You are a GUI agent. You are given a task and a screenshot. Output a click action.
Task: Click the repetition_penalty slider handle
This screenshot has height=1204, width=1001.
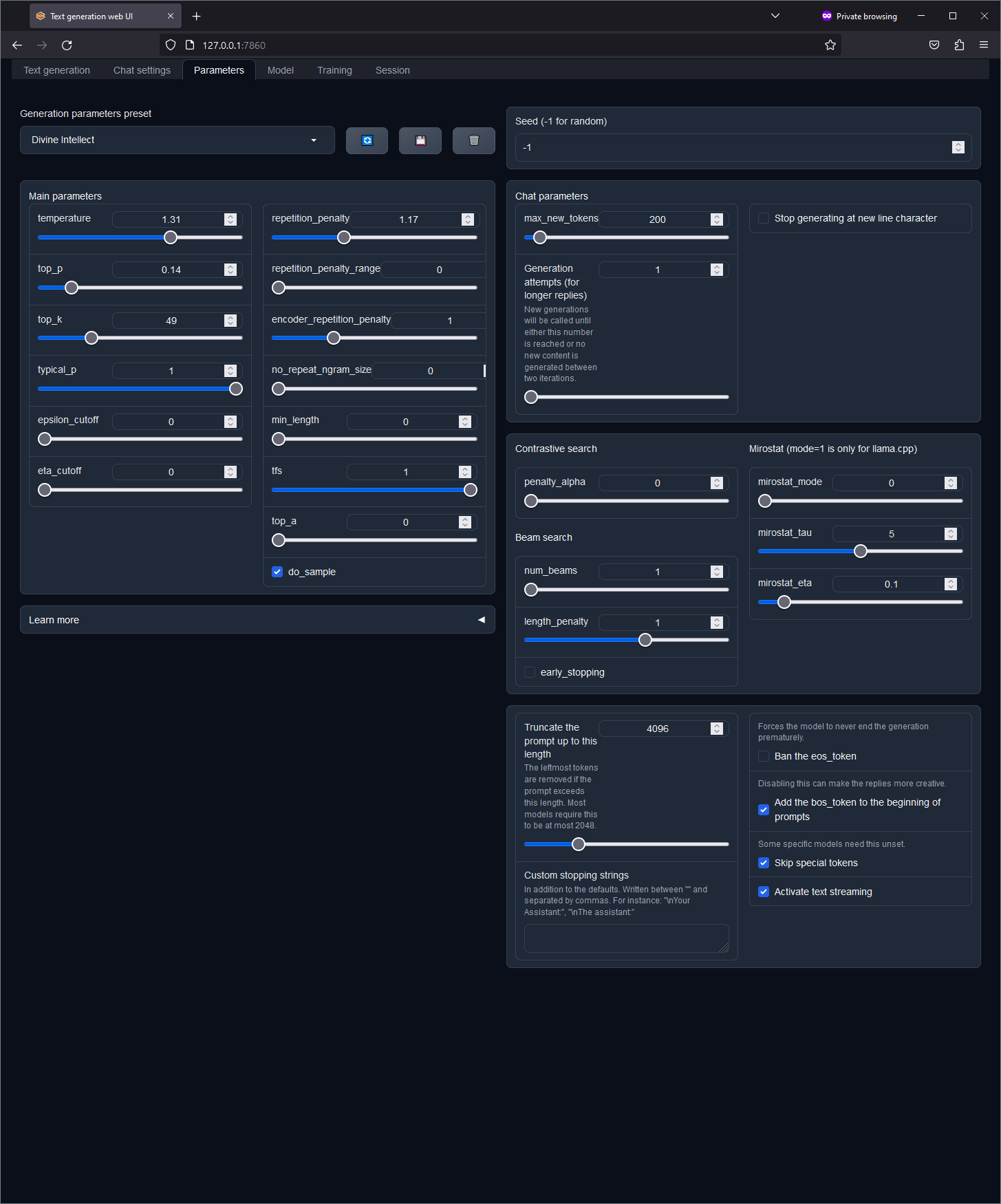[344, 237]
